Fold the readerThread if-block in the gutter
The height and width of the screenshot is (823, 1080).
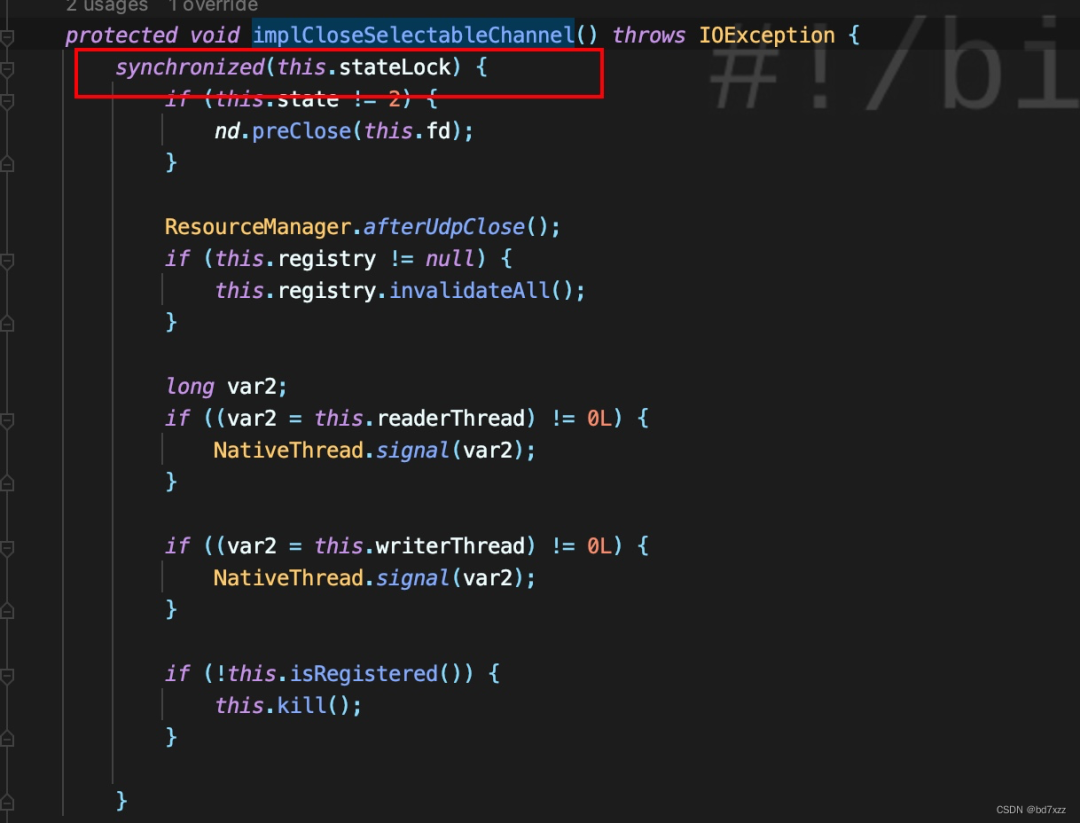tap(7, 420)
